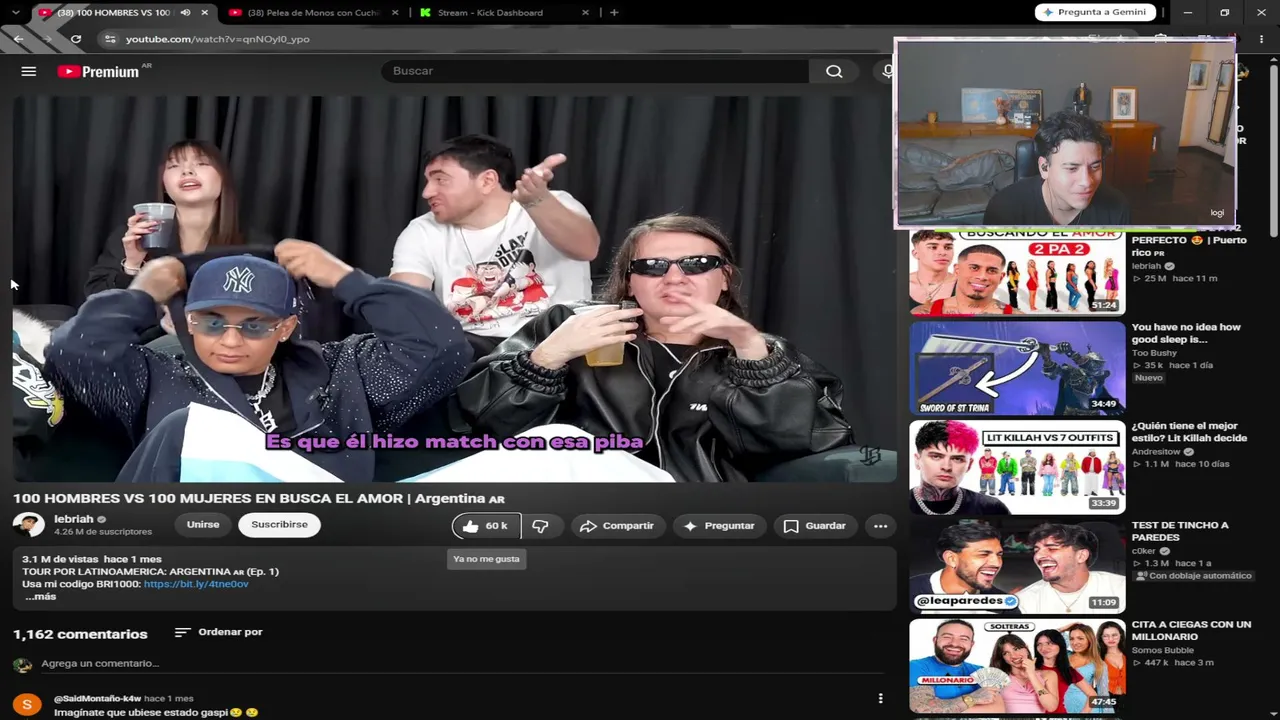Open Buscando el Amor 2 PA 2 thumbnail
1280x720 pixels.
coord(1017,272)
